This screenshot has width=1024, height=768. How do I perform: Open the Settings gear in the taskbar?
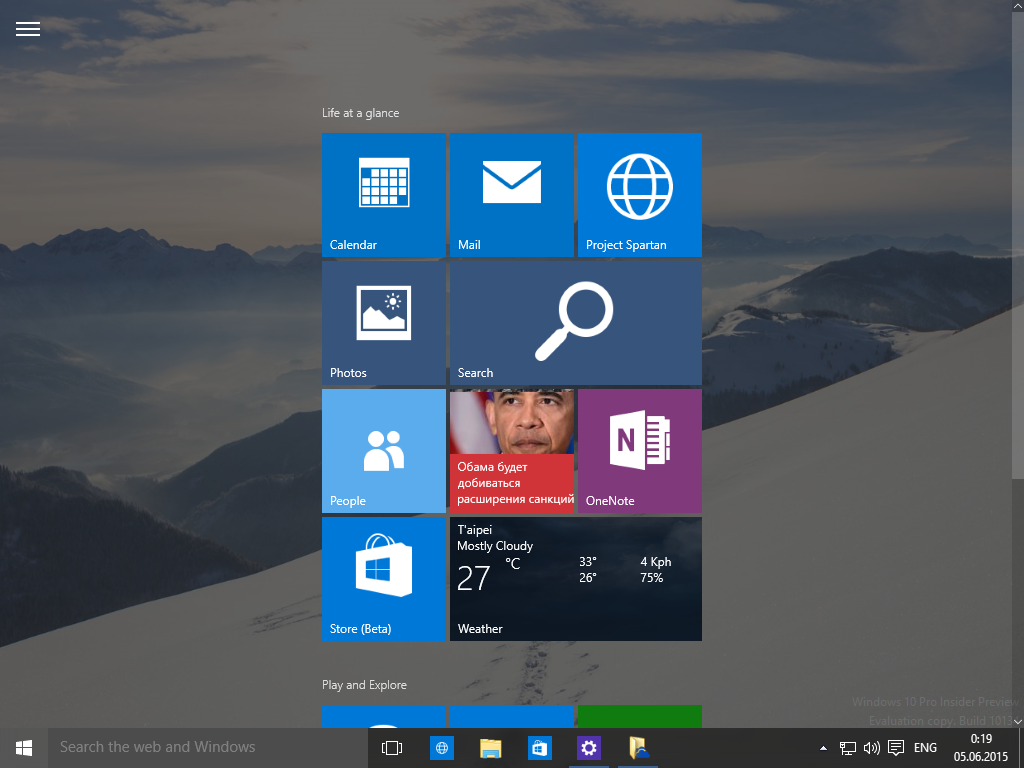(x=588, y=748)
